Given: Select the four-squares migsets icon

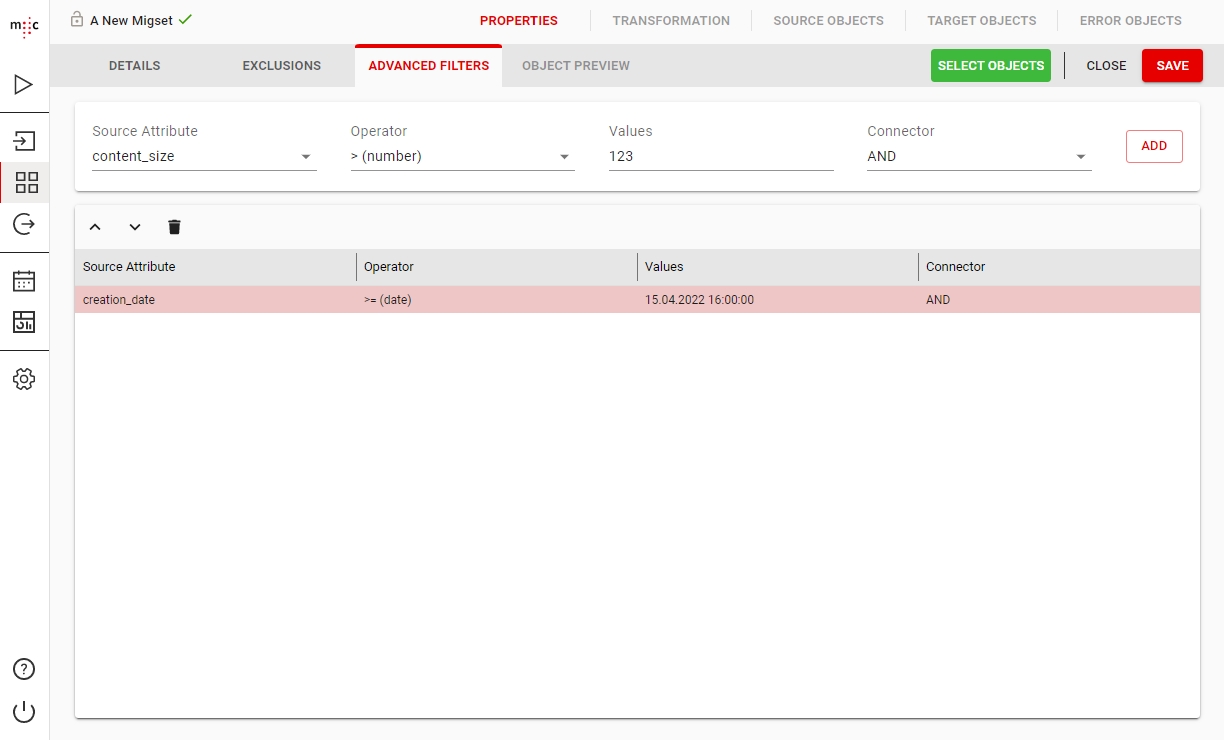Looking at the screenshot, I should pyautogui.click(x=26, y=182).
